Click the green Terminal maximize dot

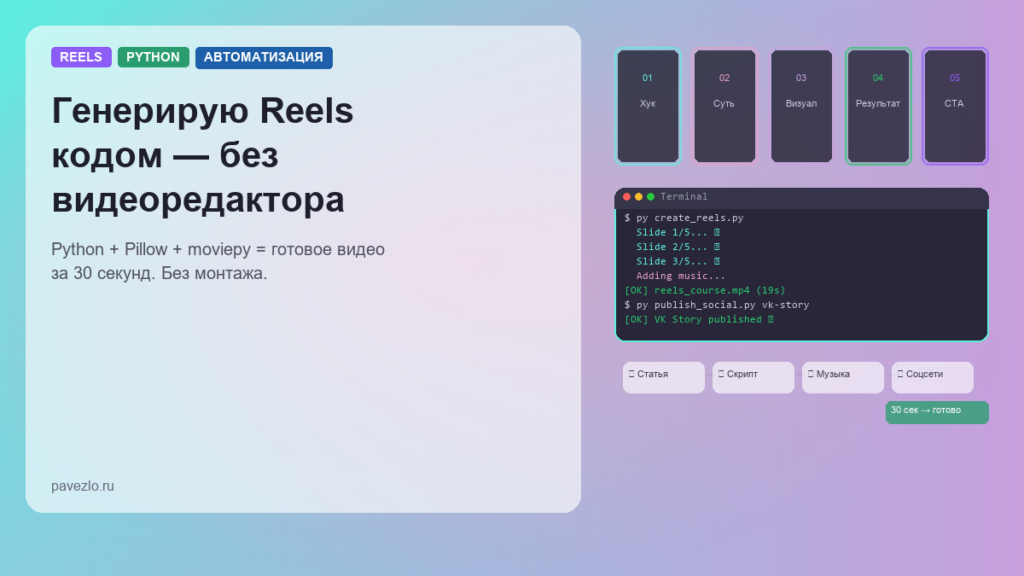(x=650, y=197)
